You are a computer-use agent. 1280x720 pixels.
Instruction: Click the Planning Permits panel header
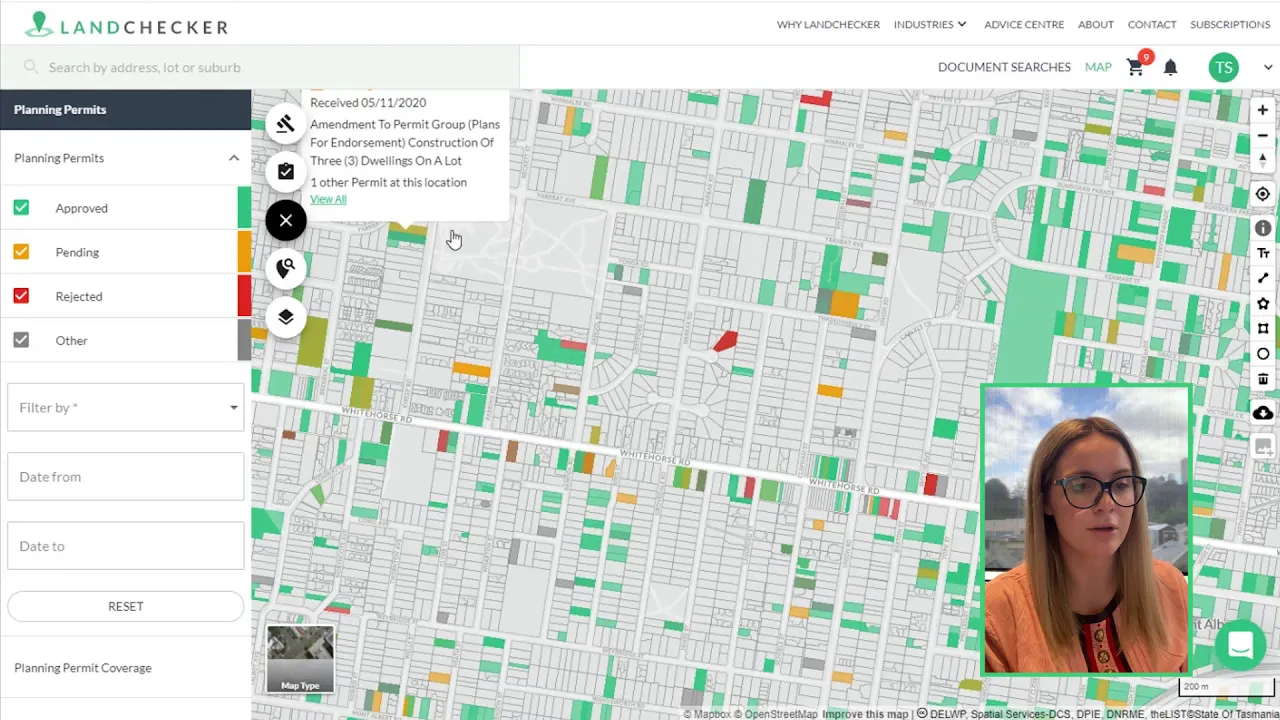coord(126,110)
